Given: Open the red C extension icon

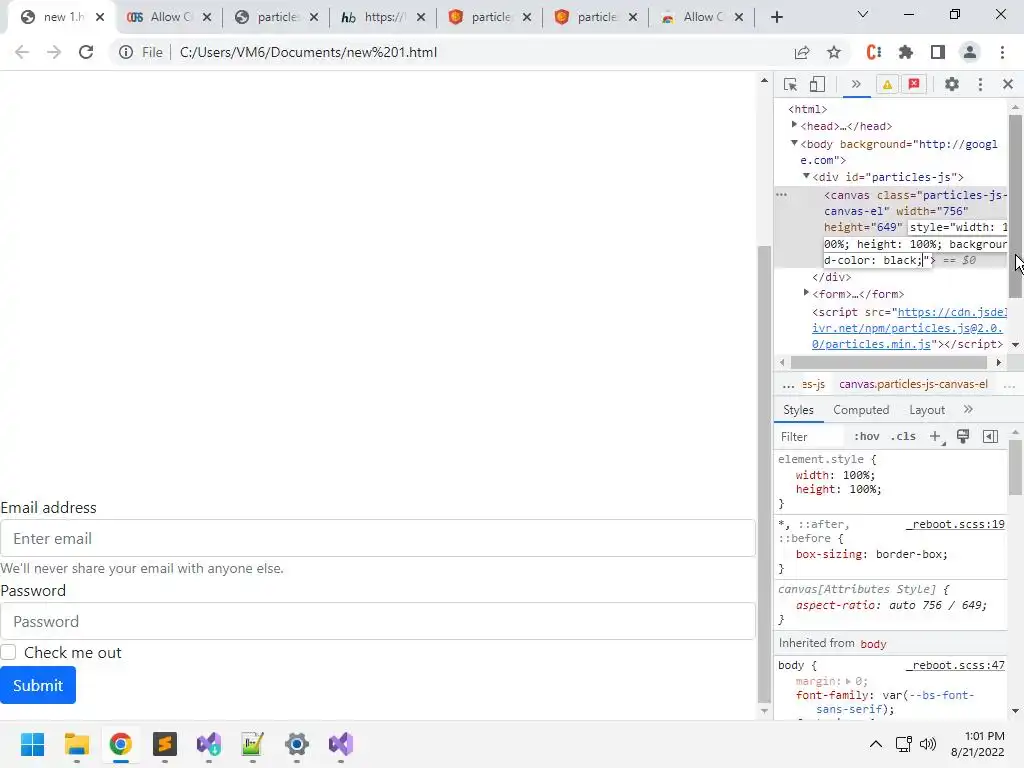Looking at the screenshot, I should (874, 52).
